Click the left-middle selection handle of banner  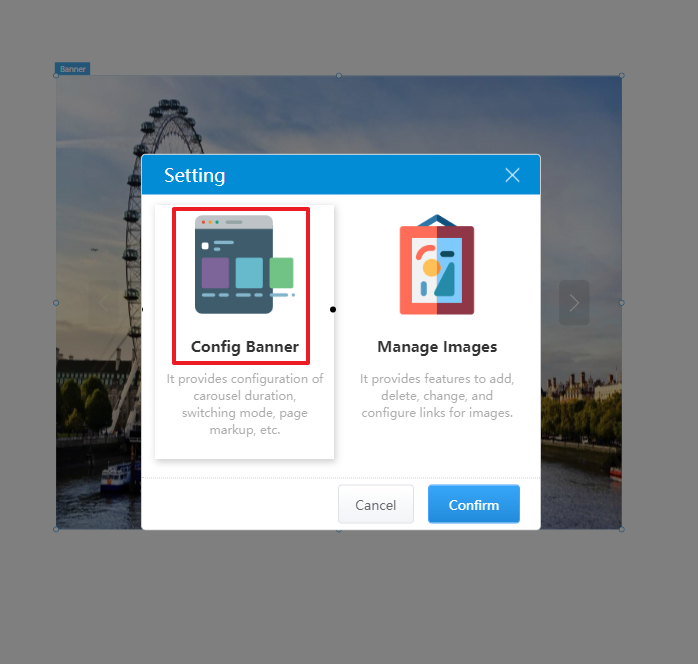click(x=56, y=303)
